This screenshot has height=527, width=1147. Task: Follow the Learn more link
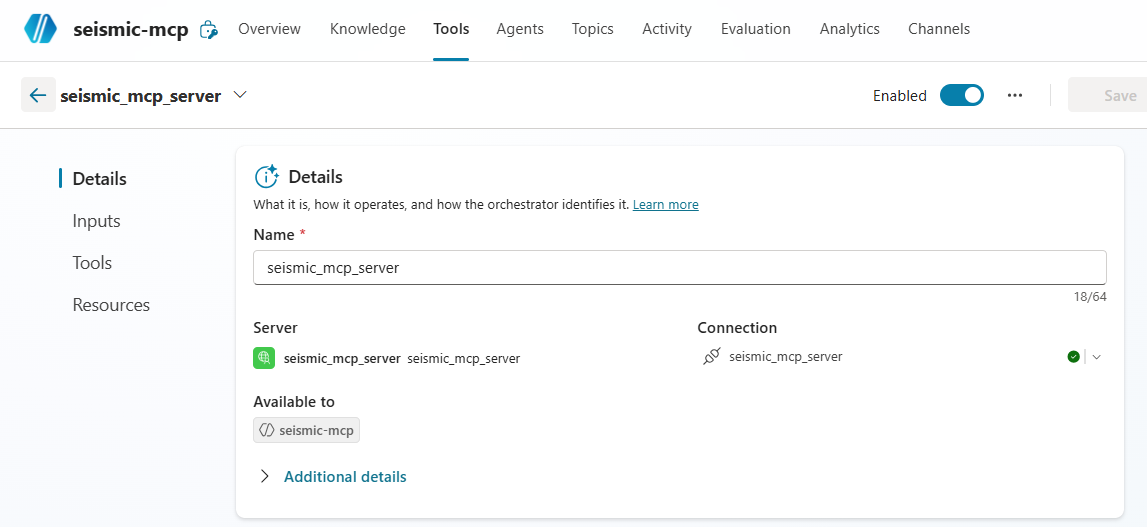pyautogui.click(x=666, y=205)
